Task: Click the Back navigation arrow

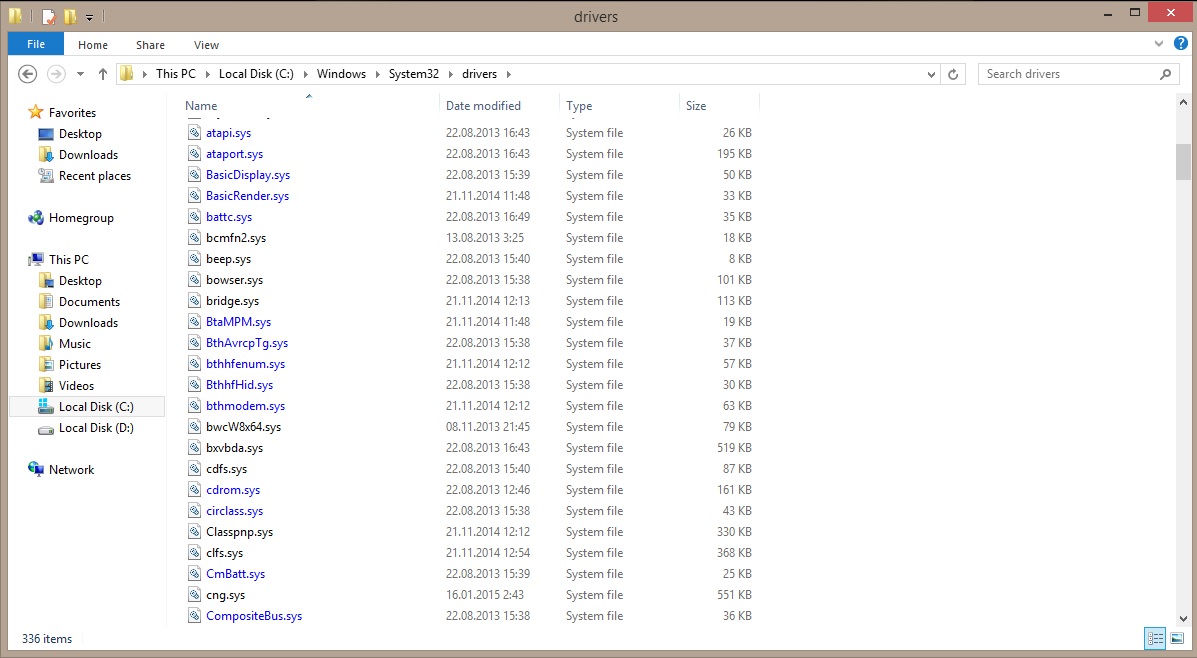Action: tap(28, 74)
